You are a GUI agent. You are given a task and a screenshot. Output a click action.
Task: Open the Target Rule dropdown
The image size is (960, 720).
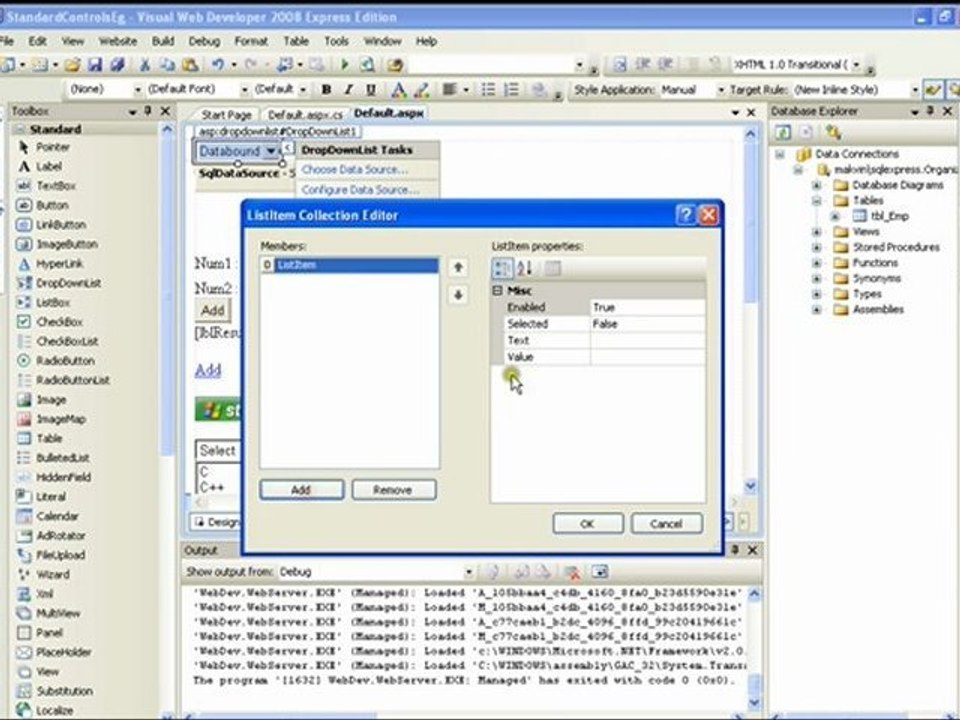point(915,90)
